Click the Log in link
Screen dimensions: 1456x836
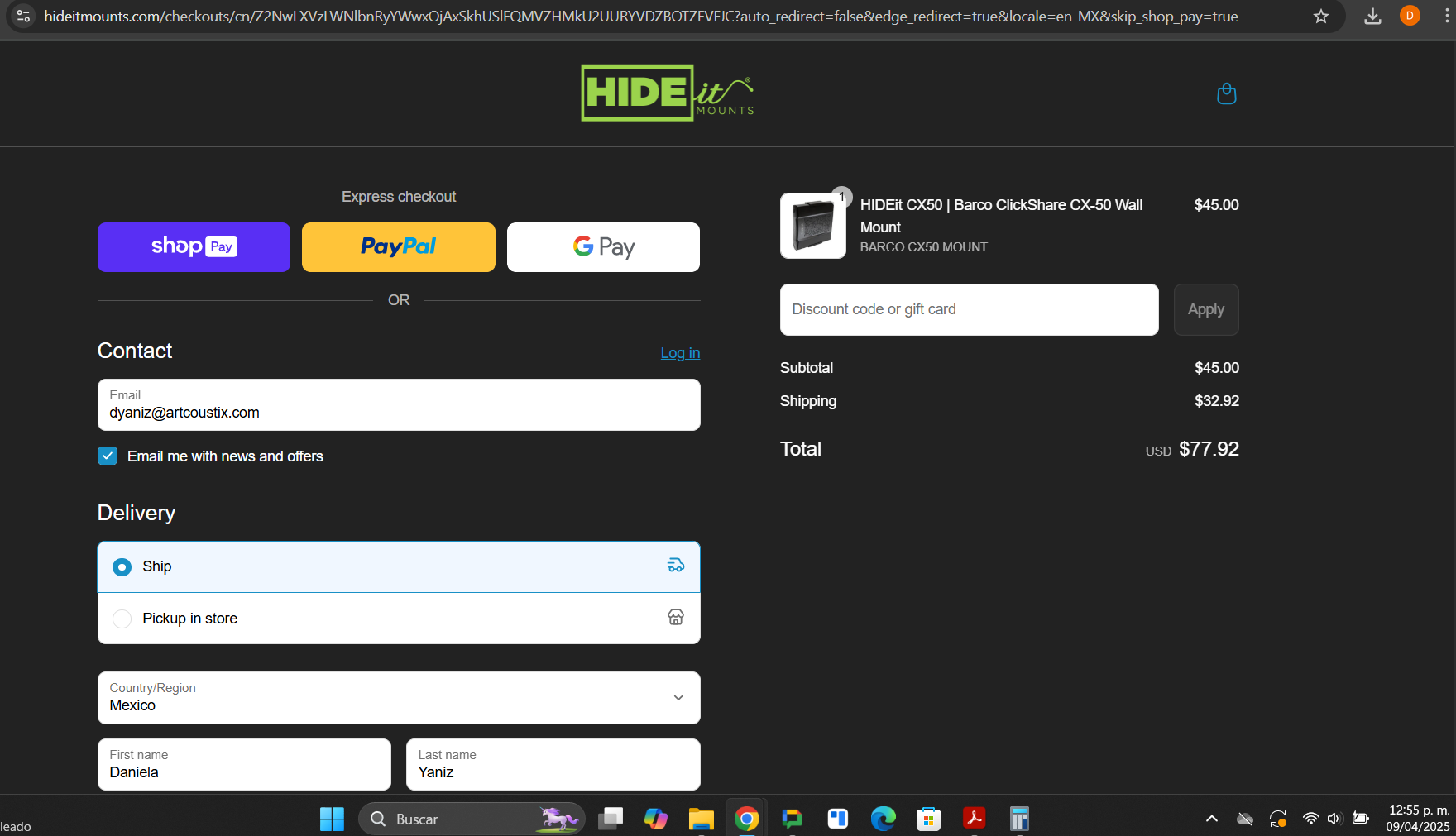coord(680,353)
